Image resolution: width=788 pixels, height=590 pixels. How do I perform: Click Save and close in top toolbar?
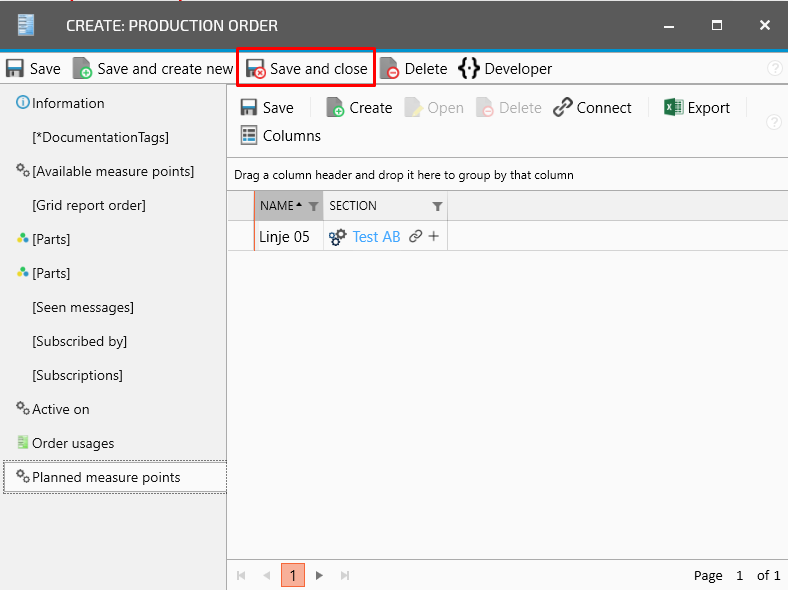tap(307, 69)
